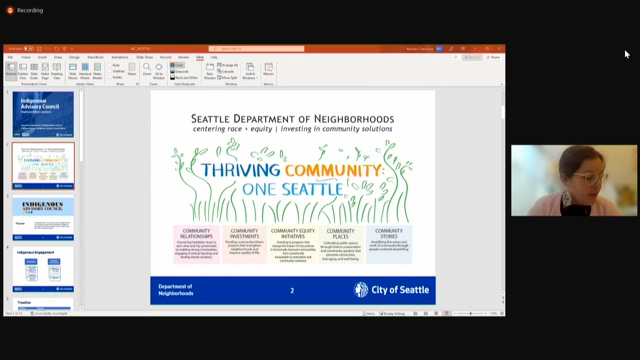Open the Review ribbon tab
Viewport: 640px width, 360px height.
[x=183, y=58]
